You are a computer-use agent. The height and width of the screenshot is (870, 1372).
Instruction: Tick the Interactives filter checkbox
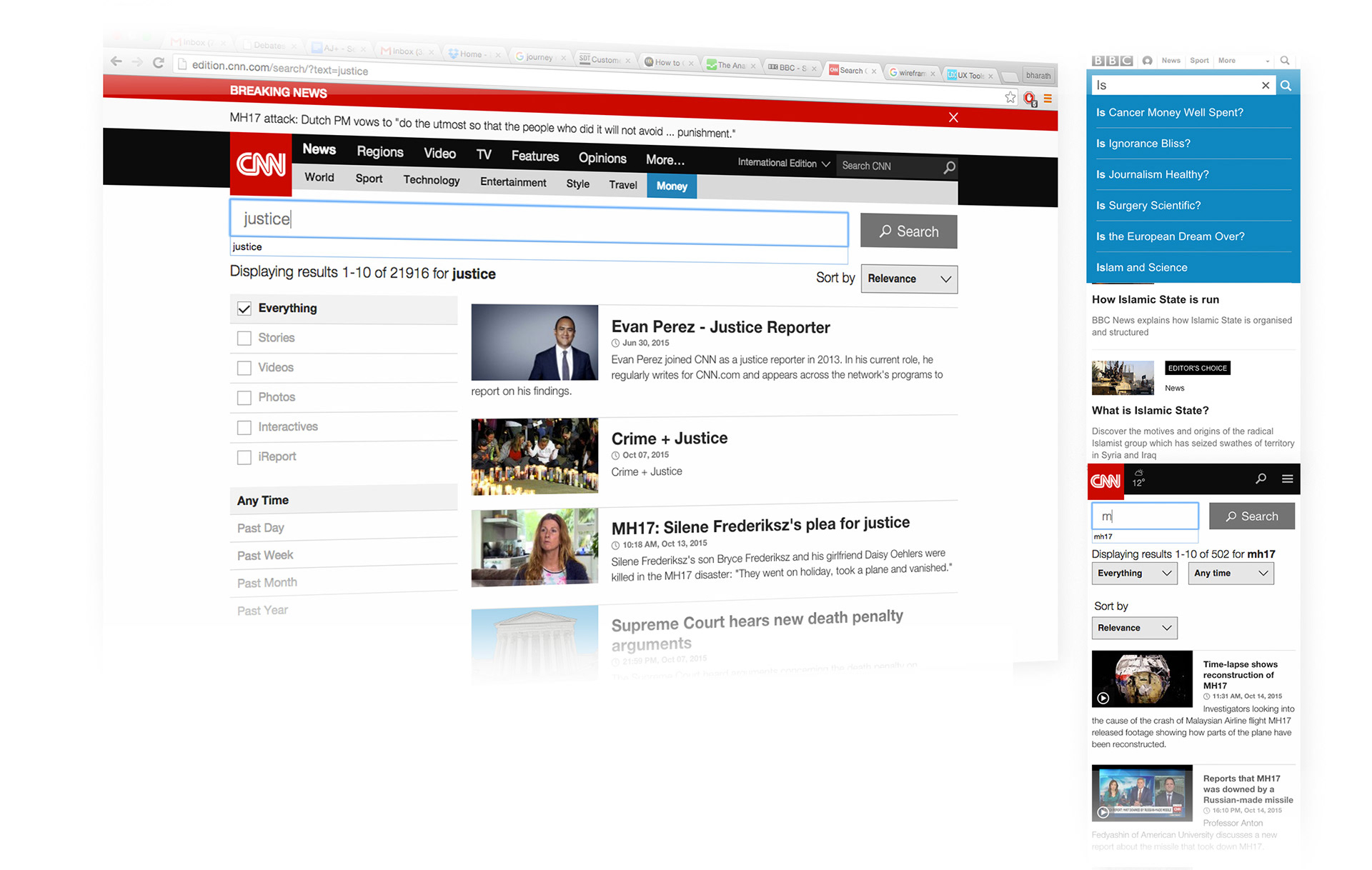pyautogui.click(x=244, y=427)
